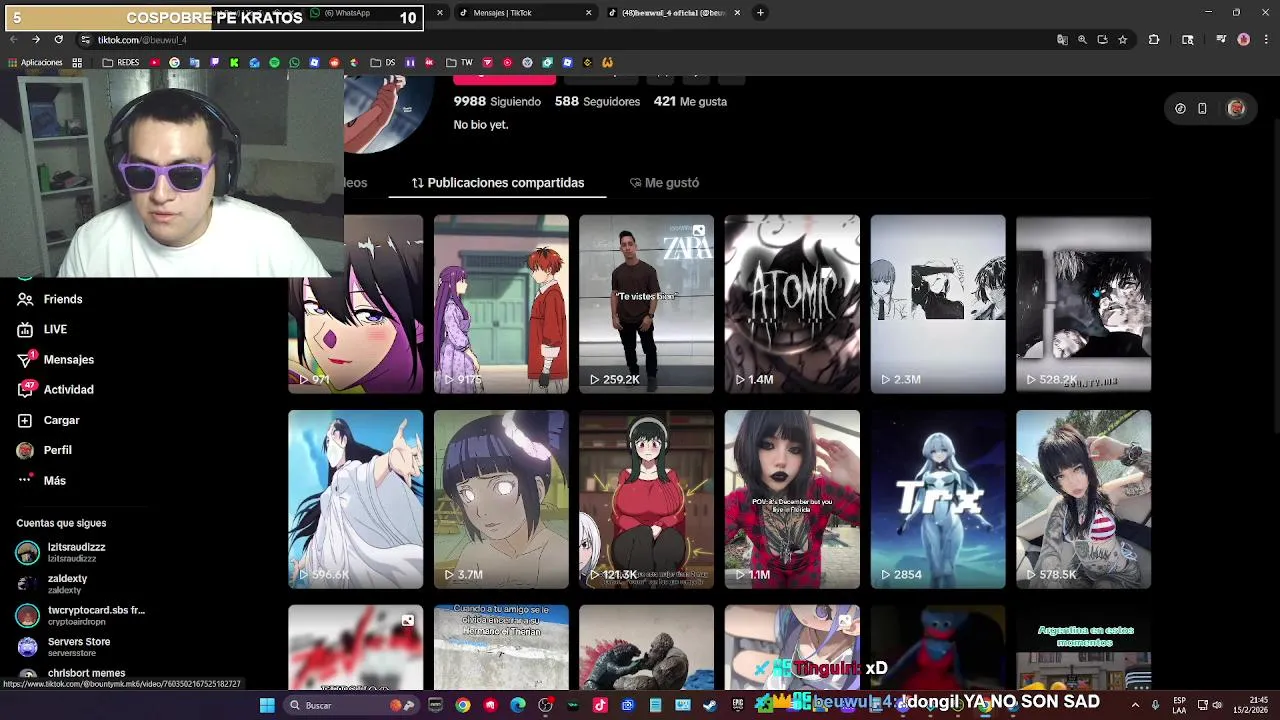Open the Binance bookmark

[587, 62]
